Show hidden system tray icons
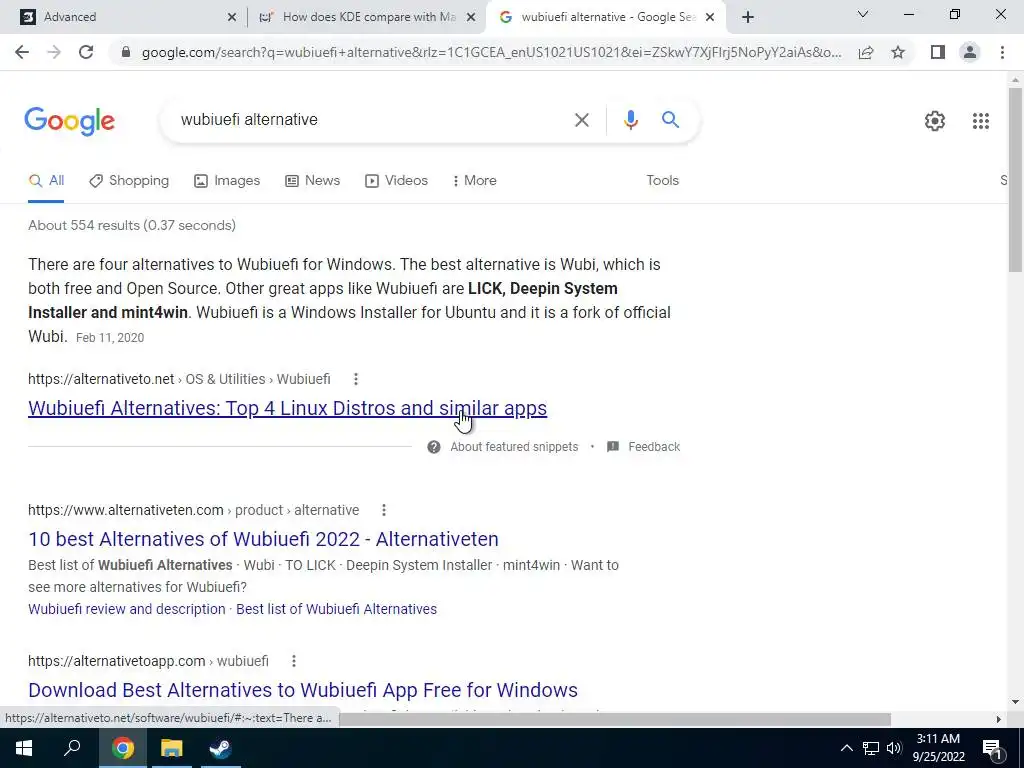Screen dimensions: 1024x768 pos(846,748)
